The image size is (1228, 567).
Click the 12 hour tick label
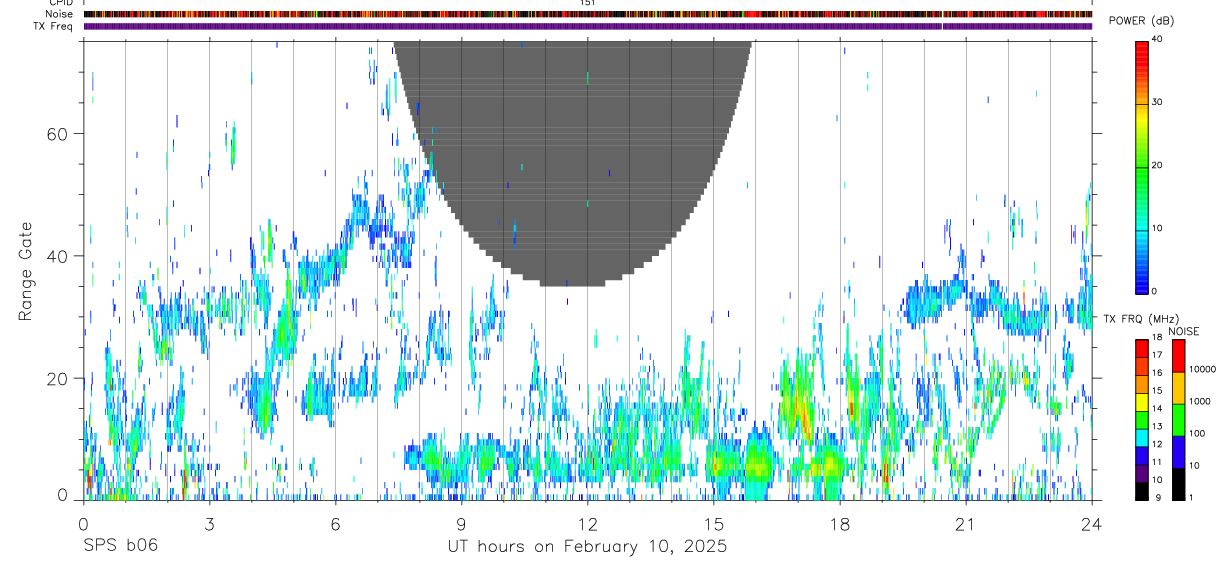pyautogui.click(x=587, y=523)
